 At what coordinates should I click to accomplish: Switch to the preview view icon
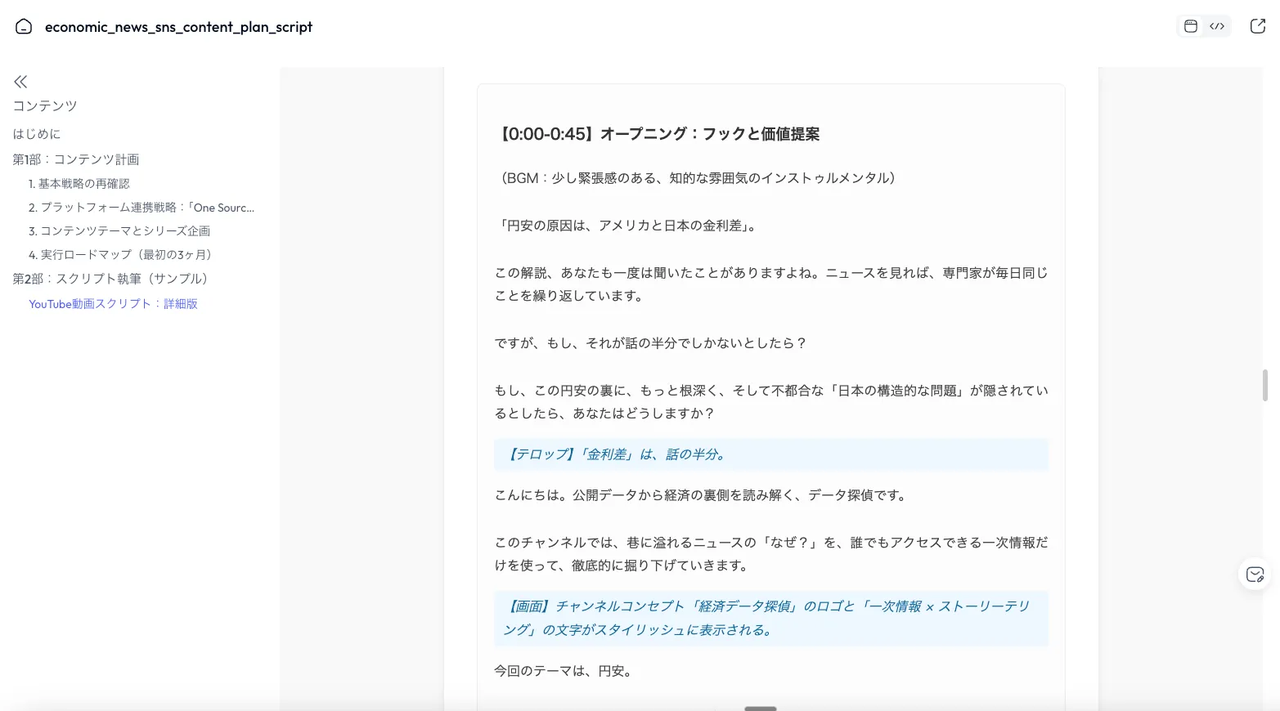pyautogui.click(x=1190, y=27)
